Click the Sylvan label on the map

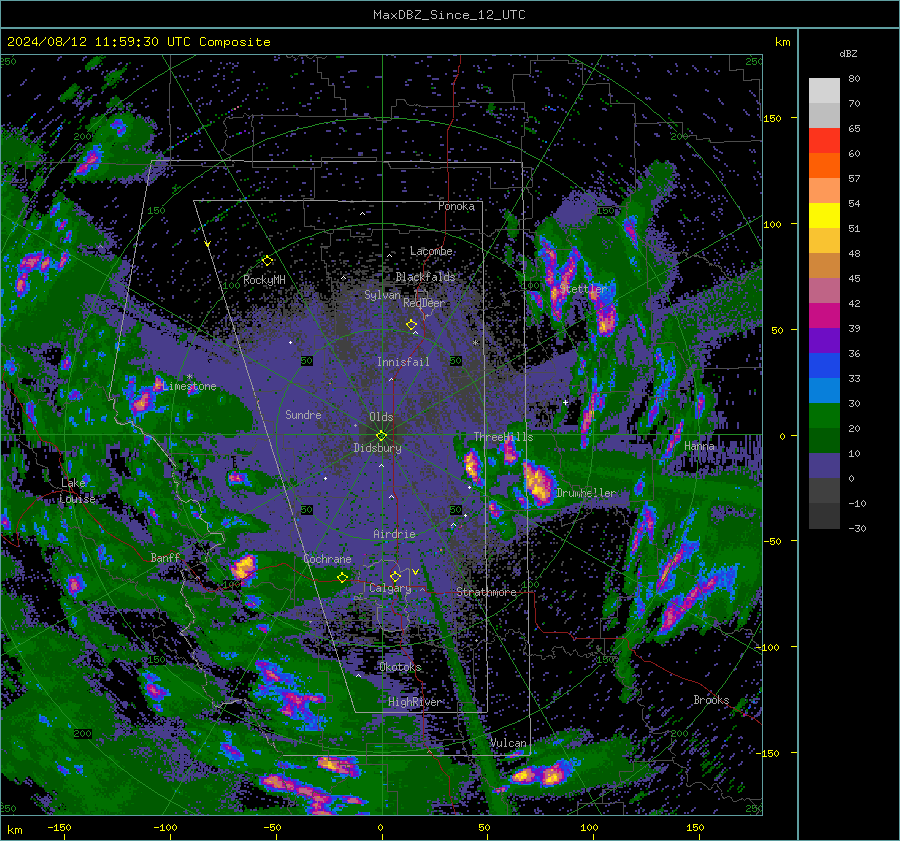(x=382, y=295)
